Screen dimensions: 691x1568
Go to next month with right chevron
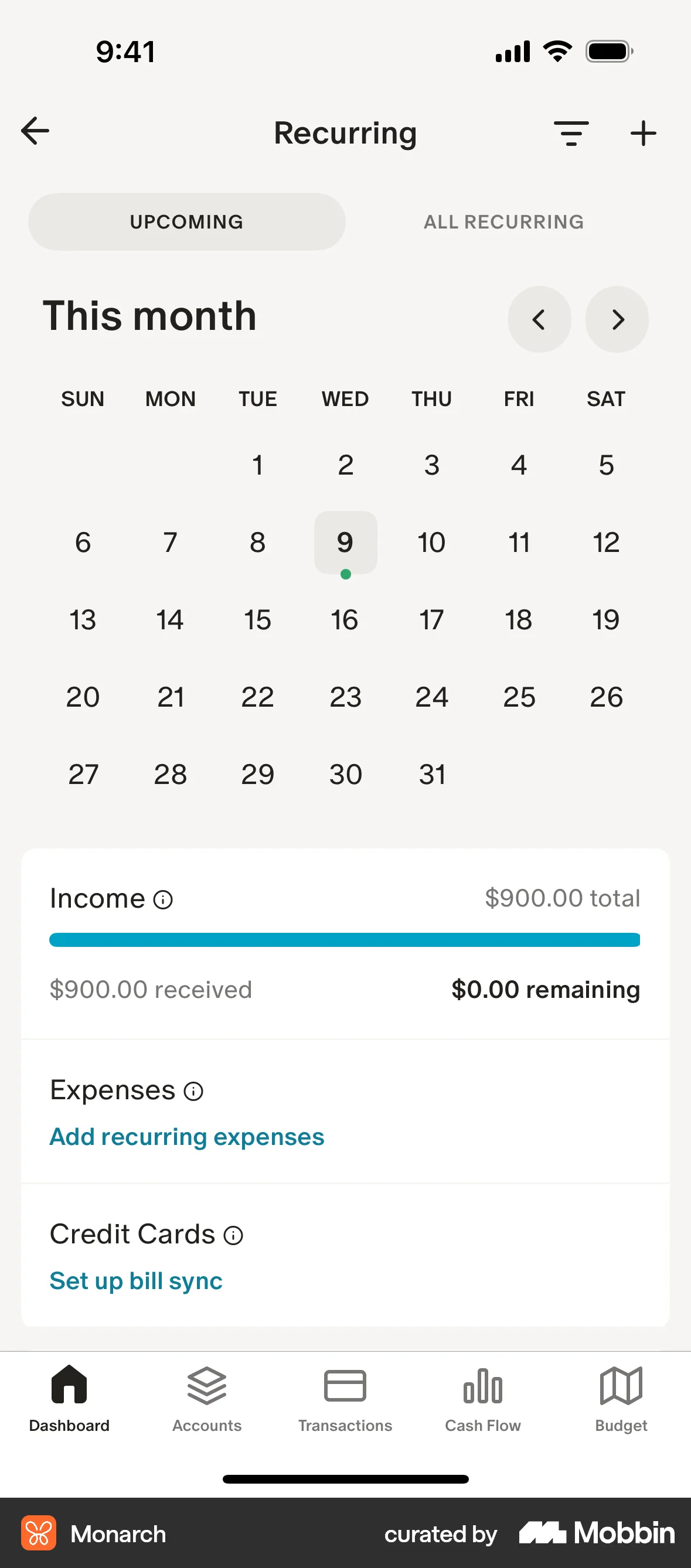[x=617, y=319]
